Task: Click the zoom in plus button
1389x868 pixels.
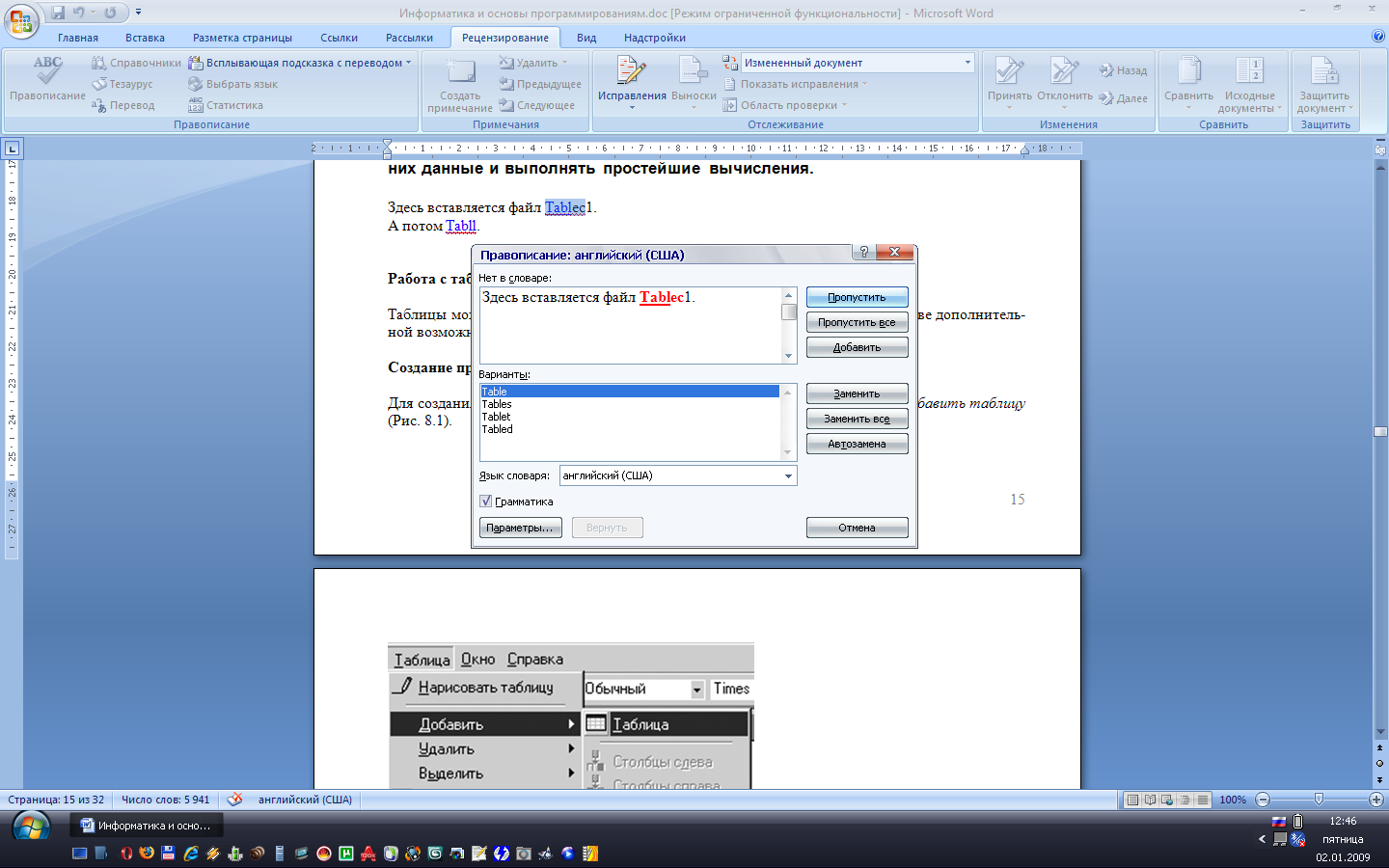Action: coord(1376,800)
